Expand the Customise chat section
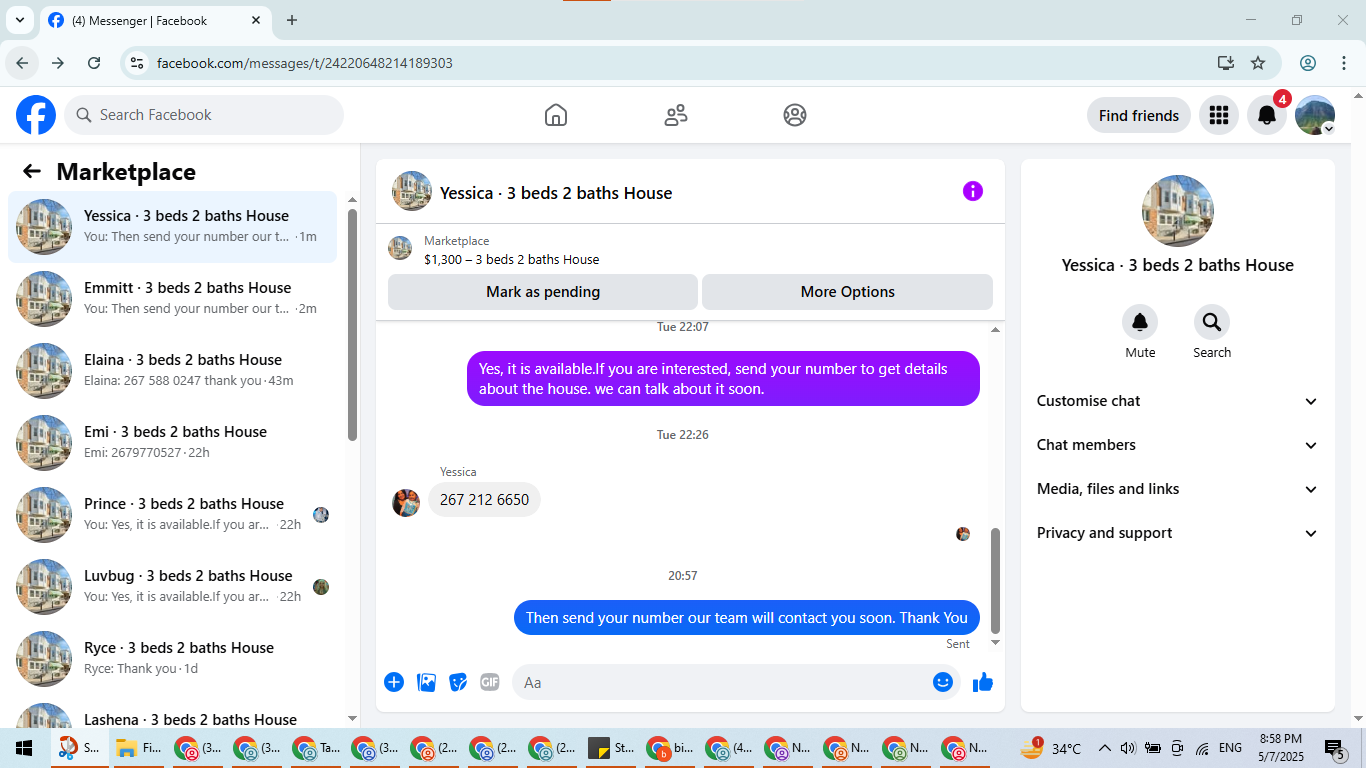Screen dimensions: 1366x768 (1178, 401)
